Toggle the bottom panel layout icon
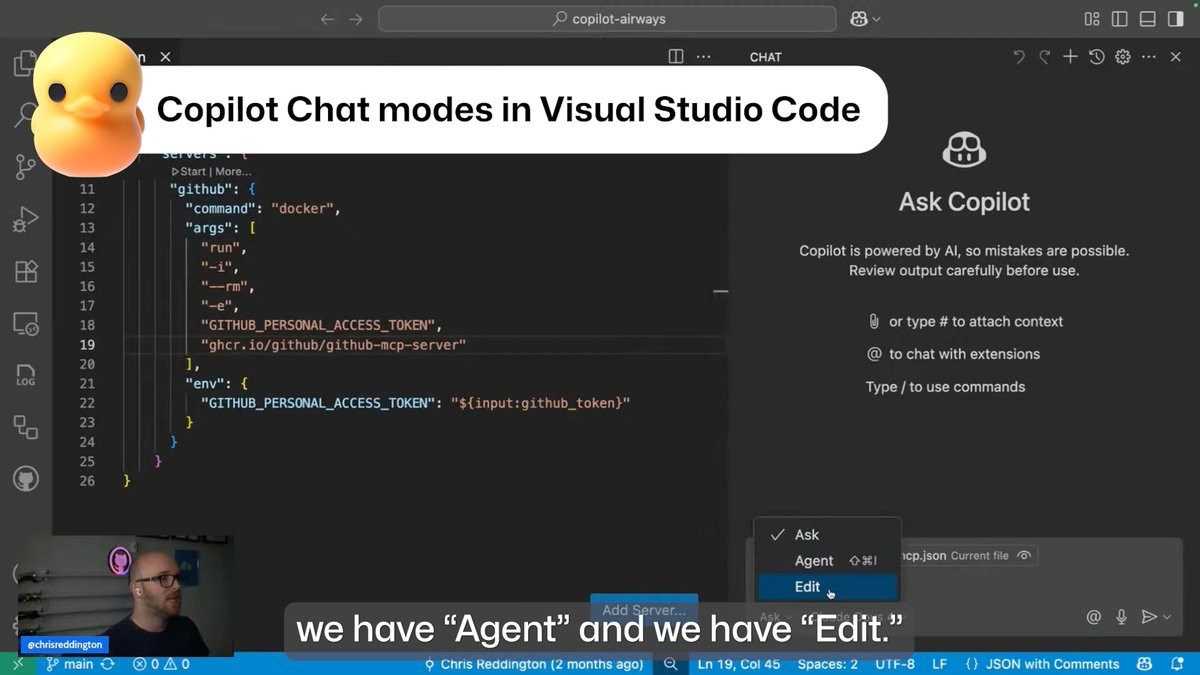This screenshot has height=675, width=1200. tap(1148, 18)
